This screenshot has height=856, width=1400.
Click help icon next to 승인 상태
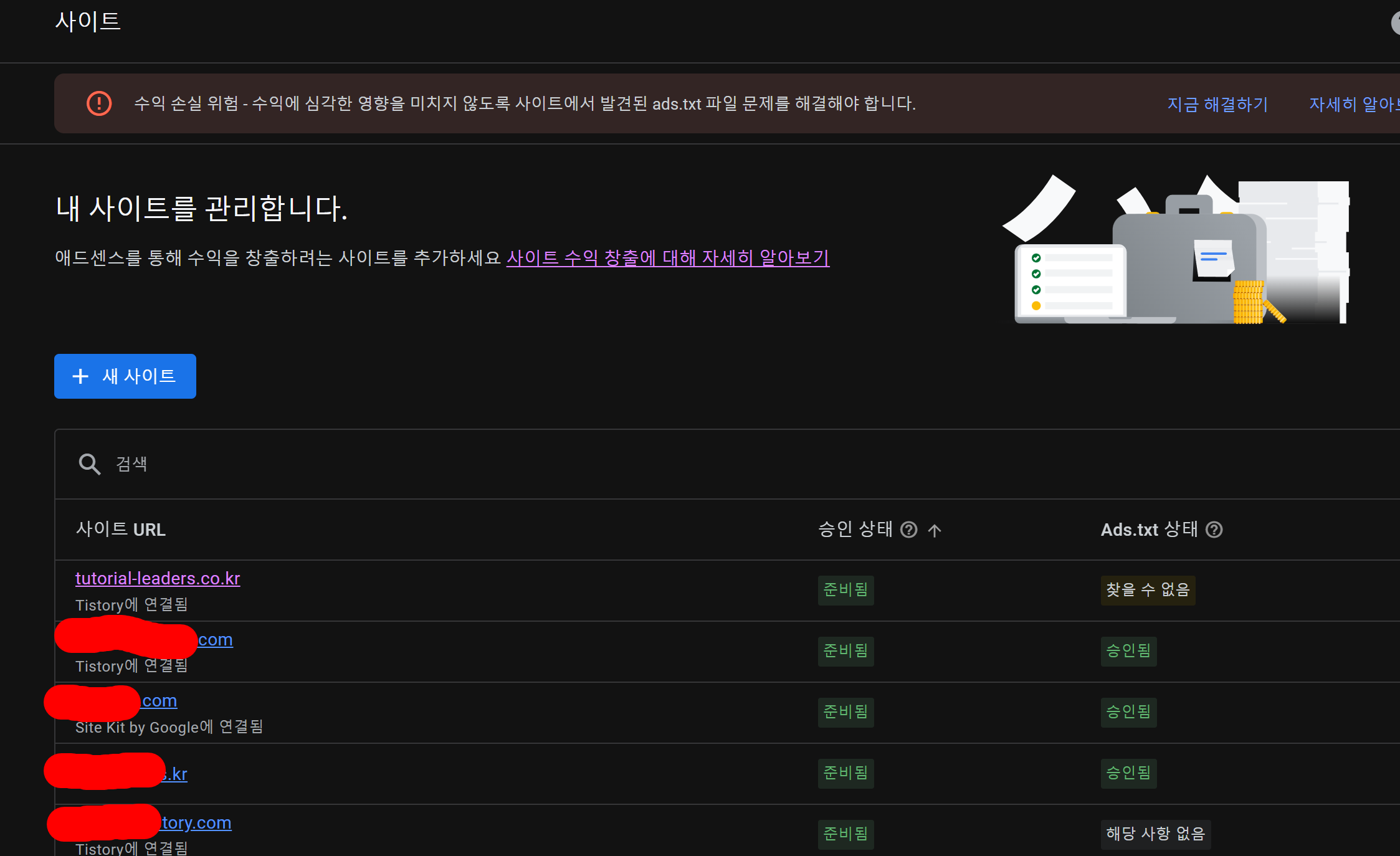[x=909, y=530]
